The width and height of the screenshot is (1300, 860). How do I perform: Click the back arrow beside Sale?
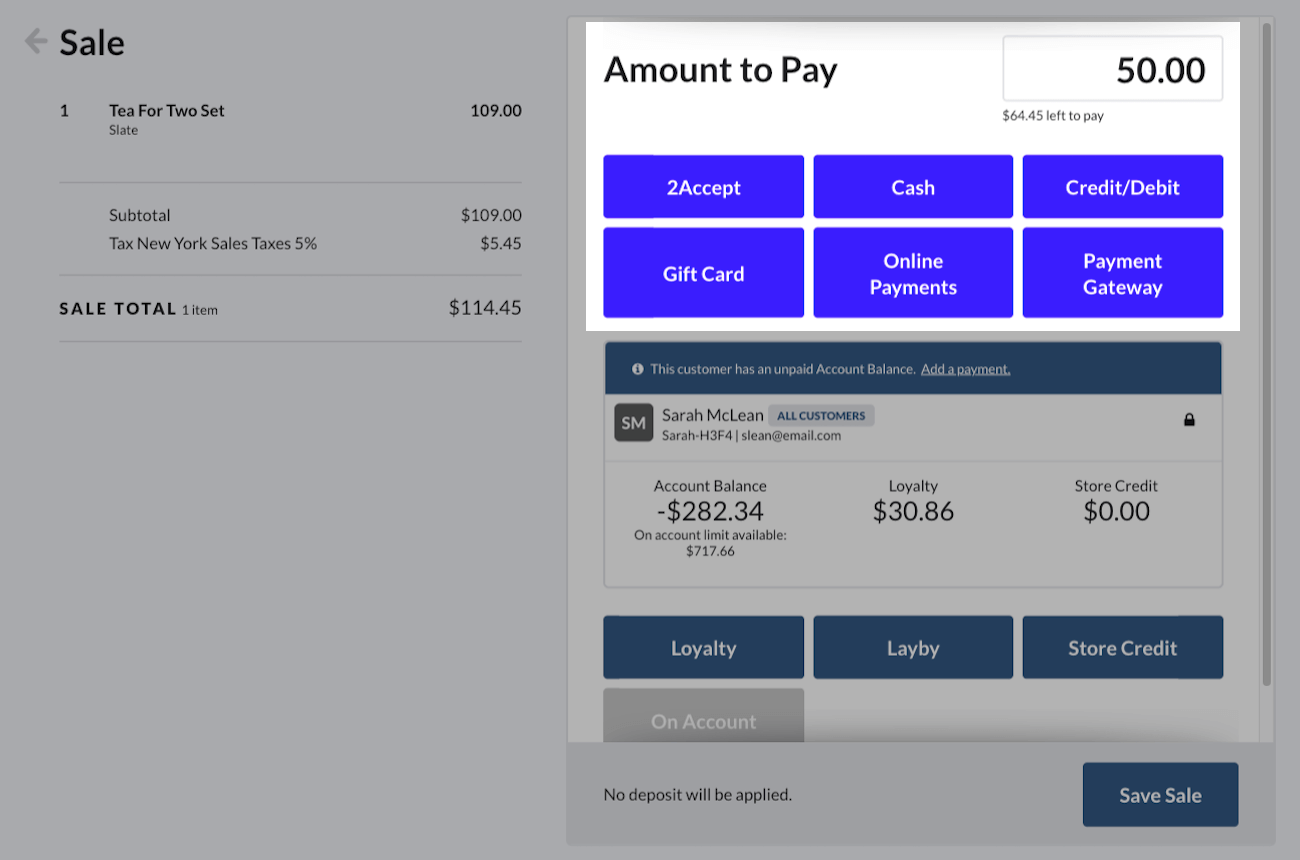(x=36, y=42)
